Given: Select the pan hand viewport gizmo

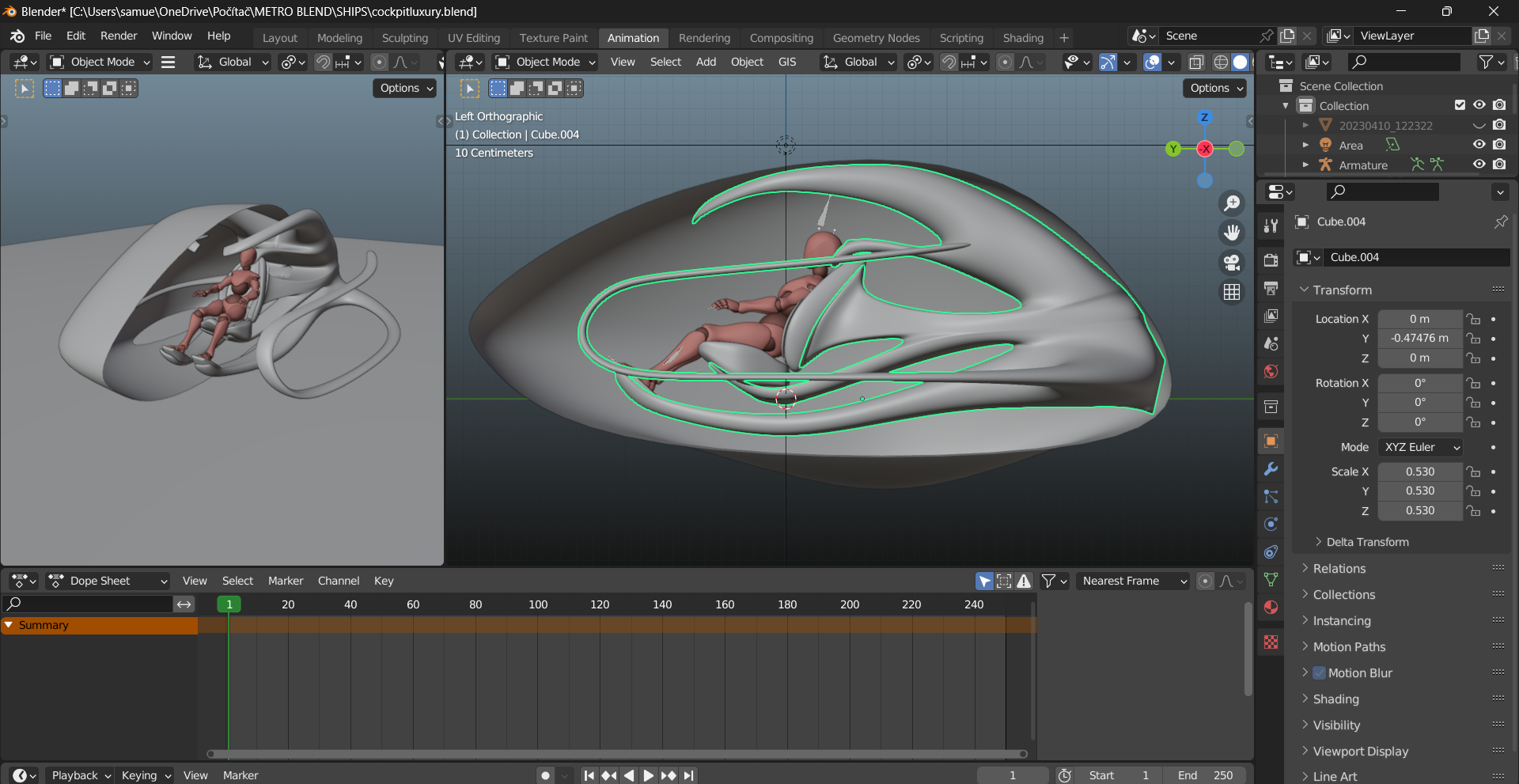Looking at the screenshot, I should (x=1232, y=233).
